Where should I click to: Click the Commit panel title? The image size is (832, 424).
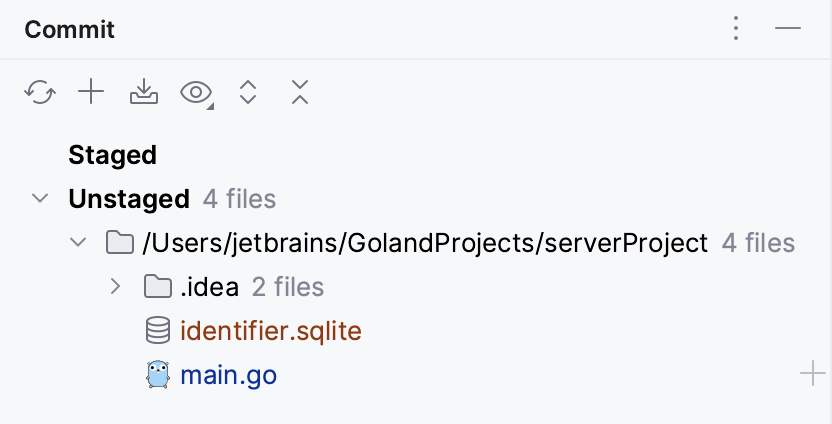[x=69, y=29]
